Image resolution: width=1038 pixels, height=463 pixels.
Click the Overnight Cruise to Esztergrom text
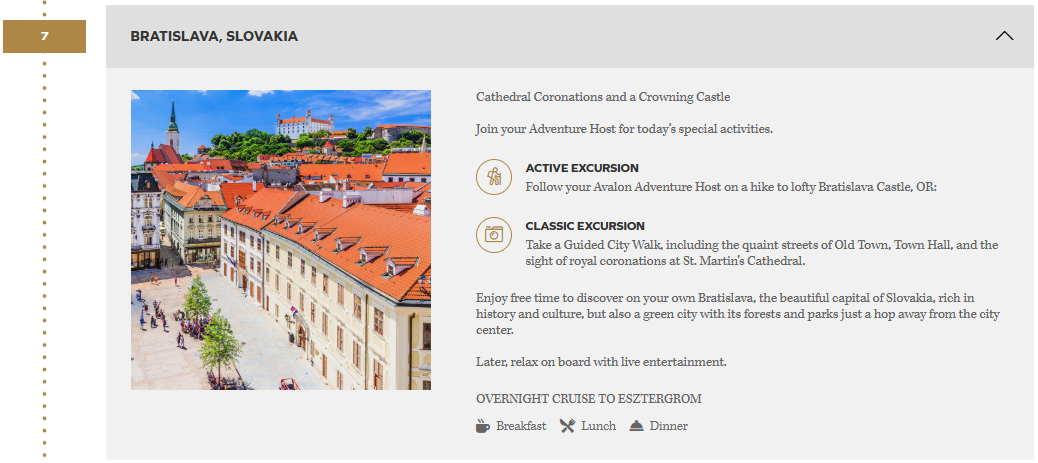(x=588, y=399)
